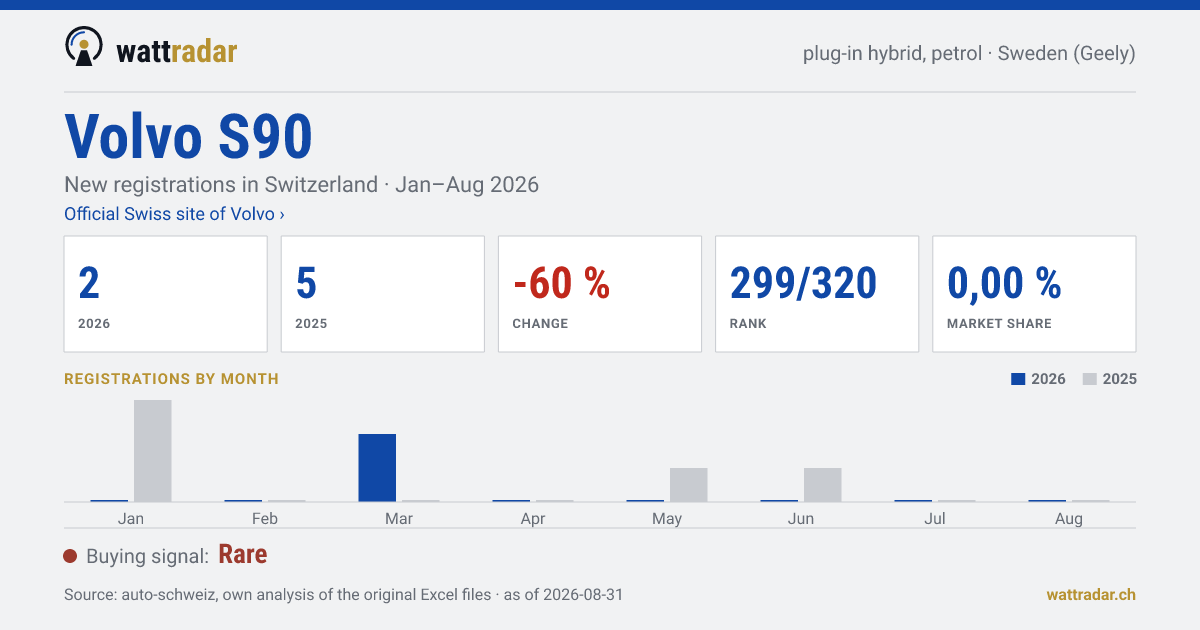Click the Volvo S90 heading
The width and height of the screenshot is (1200, 630).
point(189,136)
